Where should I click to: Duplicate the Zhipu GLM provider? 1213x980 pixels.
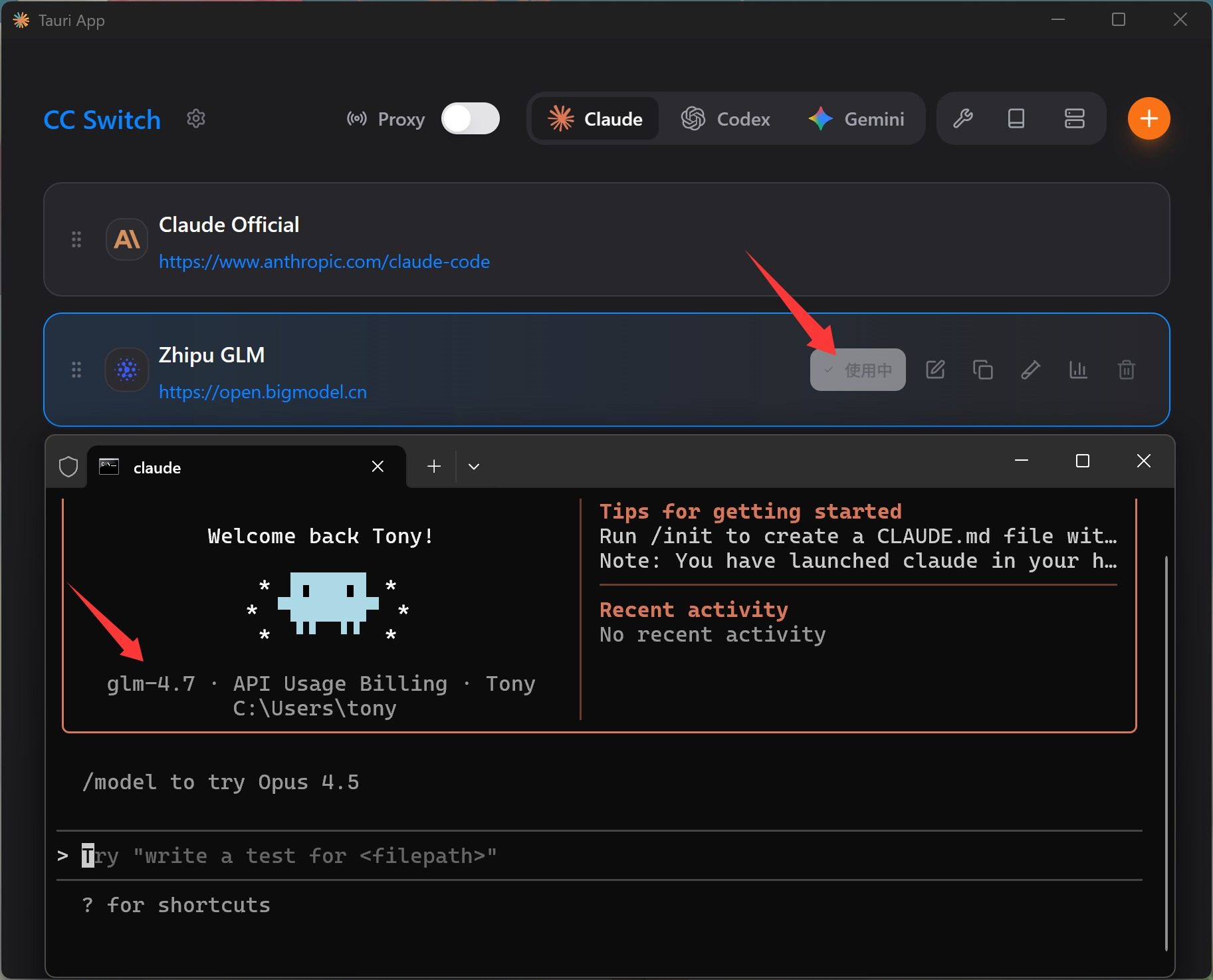pyautogui.click(x=983, y=370)
